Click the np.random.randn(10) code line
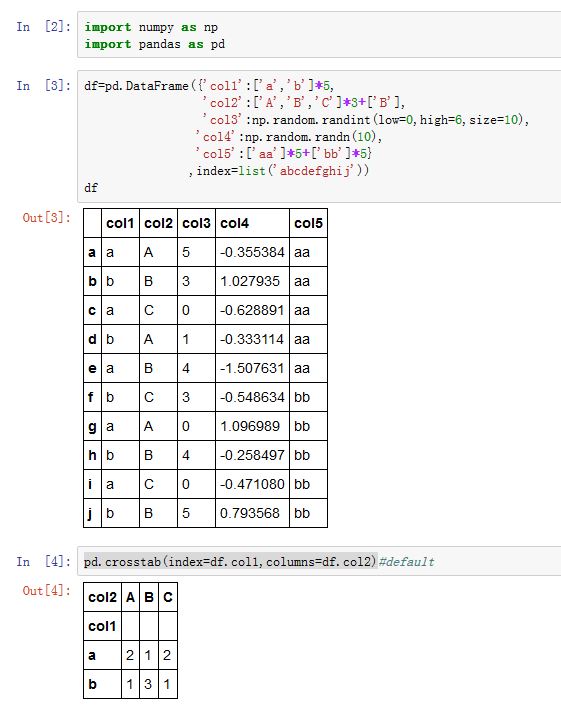This screenshot has height=706, width=561. click(x=289, y=136)
